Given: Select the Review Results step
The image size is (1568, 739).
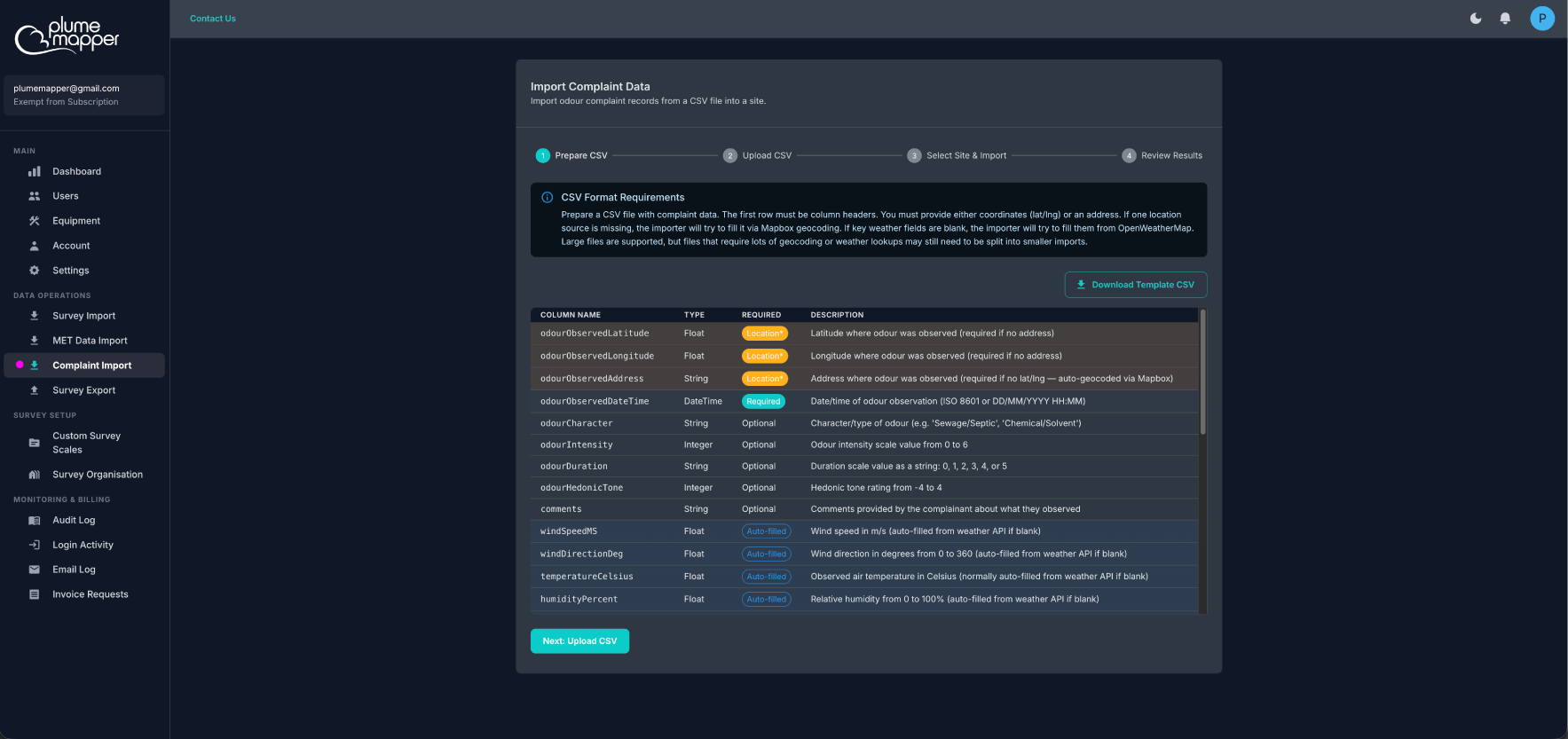Looking at the screenshot, I should tap(1162, 155).
